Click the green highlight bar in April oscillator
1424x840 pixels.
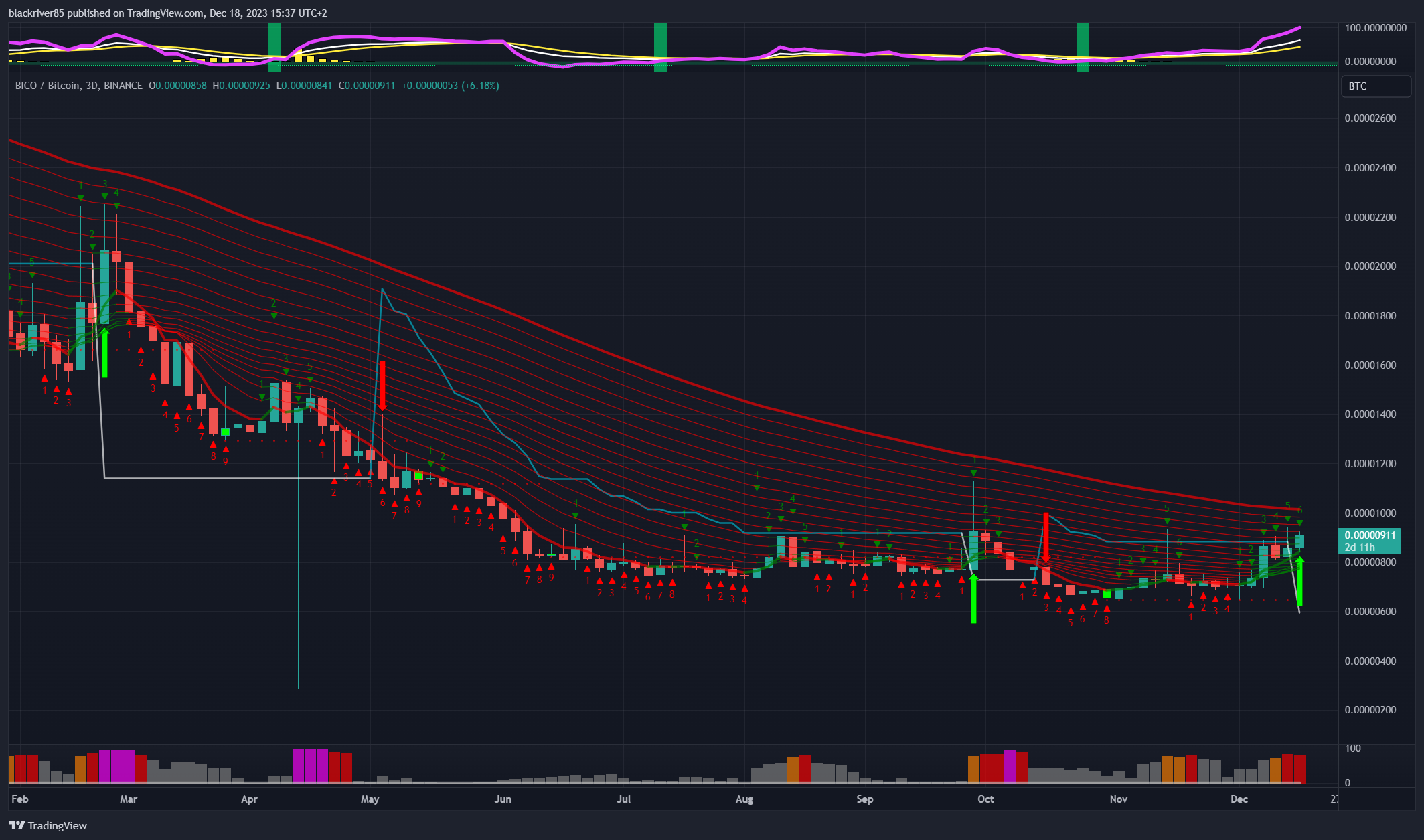[274, 47]
